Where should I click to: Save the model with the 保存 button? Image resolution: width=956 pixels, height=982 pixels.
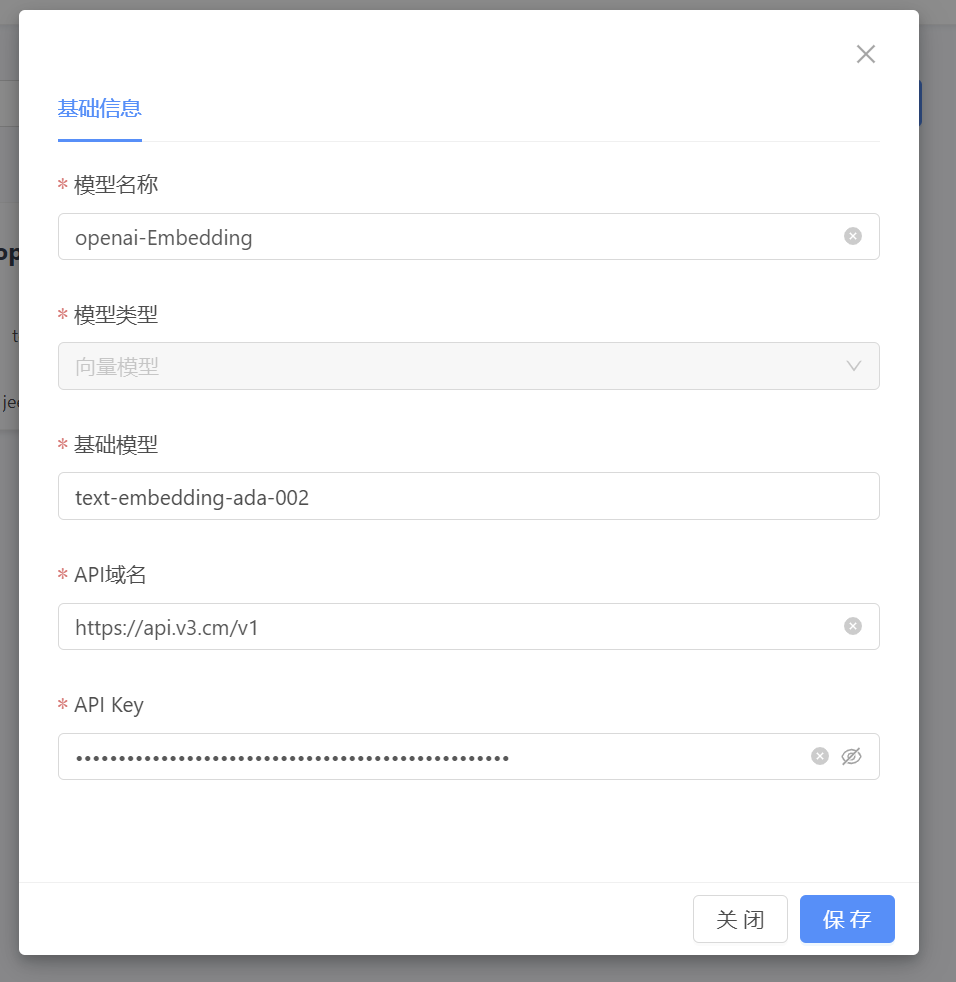tap(847, 918)
